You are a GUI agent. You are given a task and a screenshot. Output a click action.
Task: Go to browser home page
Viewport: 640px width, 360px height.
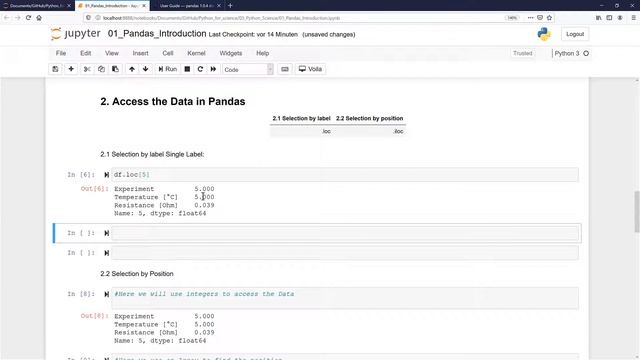39,18
